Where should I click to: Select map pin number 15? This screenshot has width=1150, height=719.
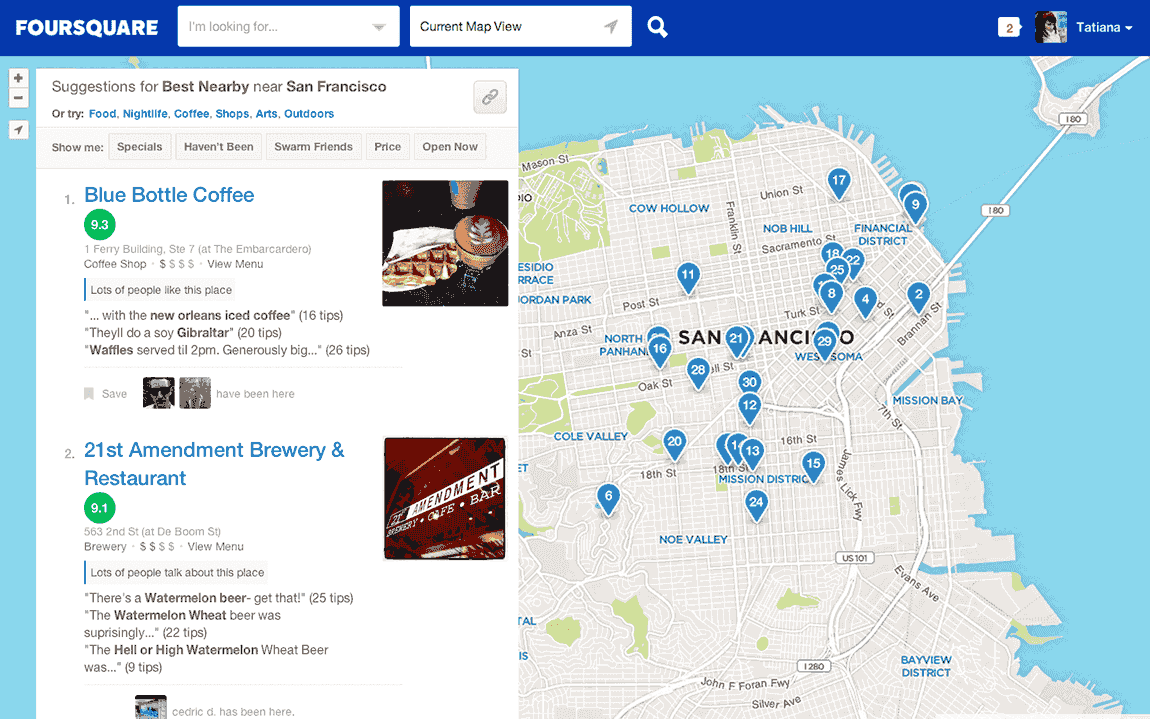[x=813, y=466]
